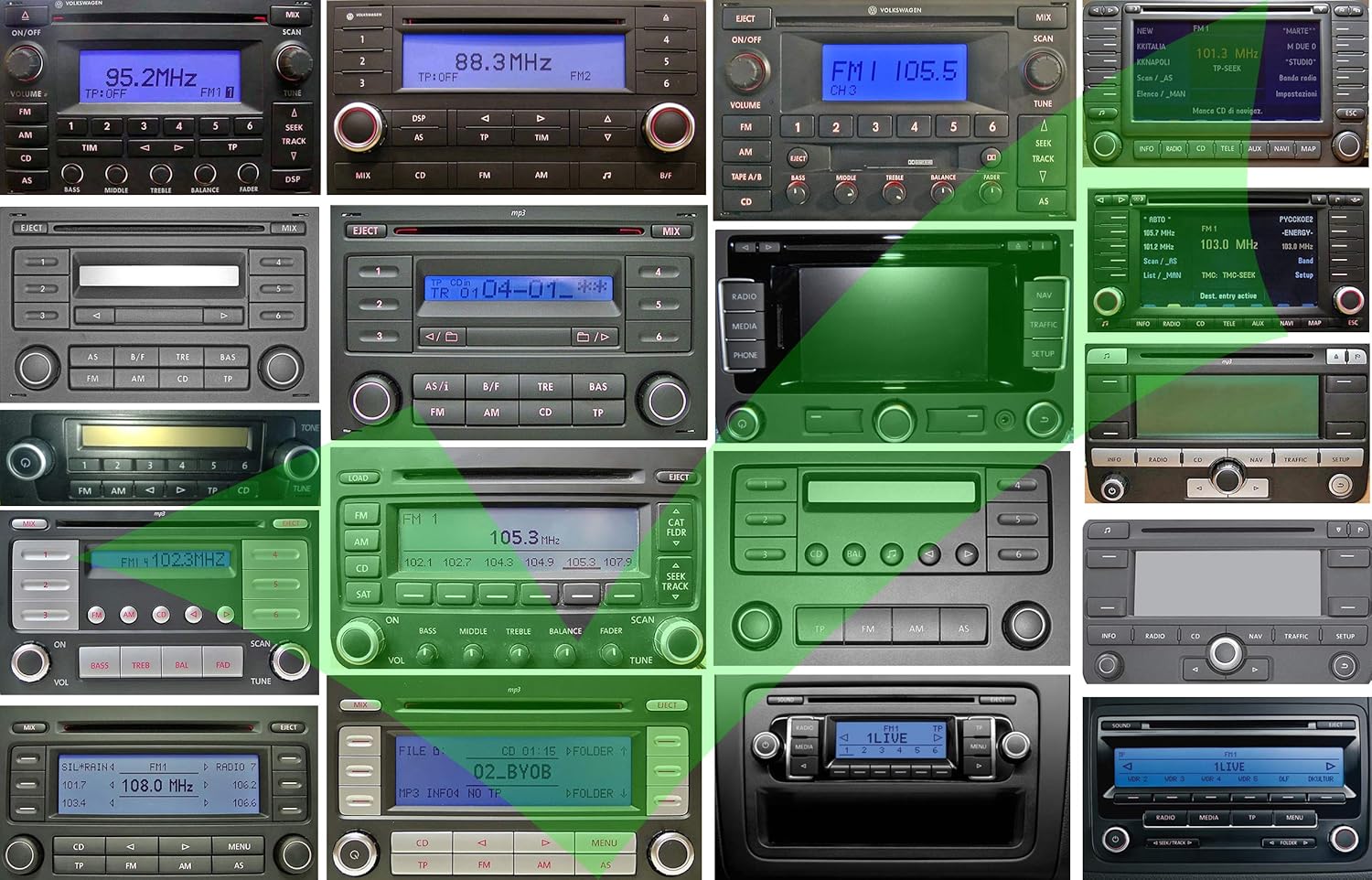Click the AS/i button on the 04-01 radio

(437, 386)
